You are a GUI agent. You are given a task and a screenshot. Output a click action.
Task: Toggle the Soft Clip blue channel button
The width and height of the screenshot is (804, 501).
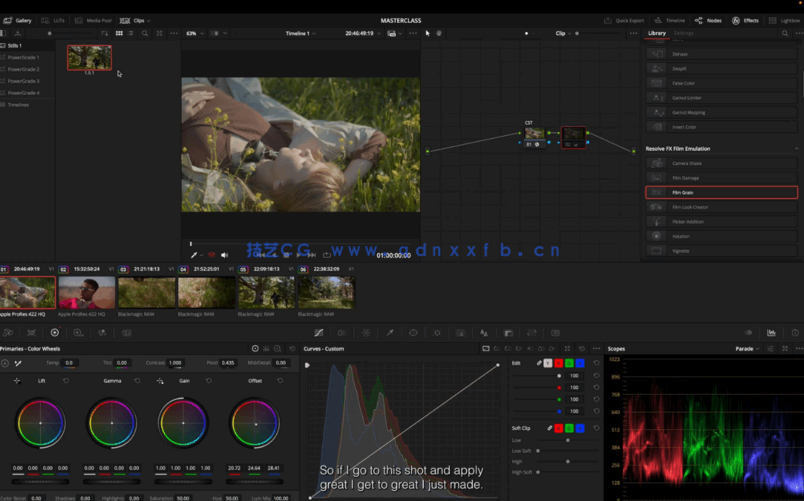point(580,428)
